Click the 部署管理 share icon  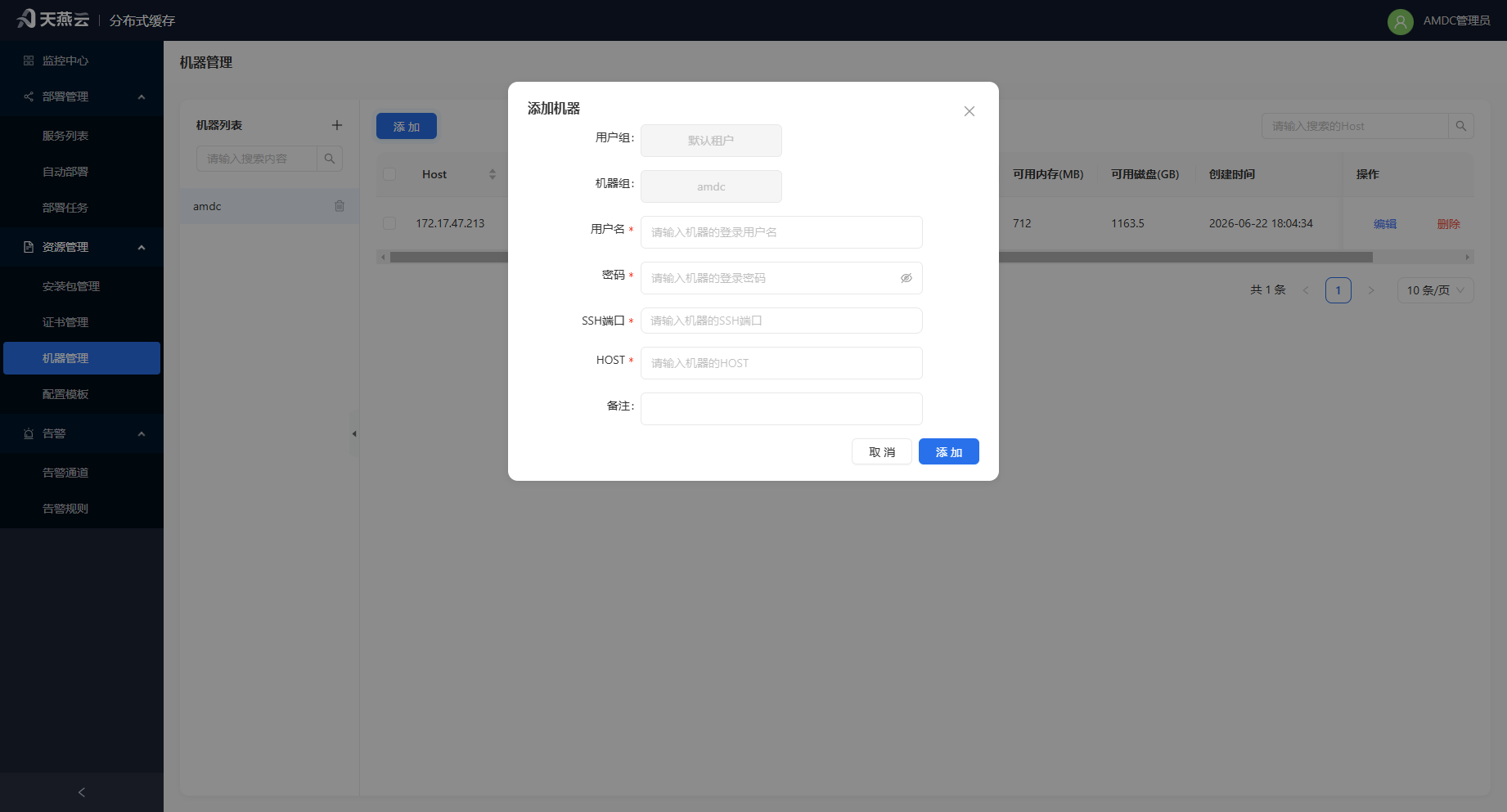point(29,96)
